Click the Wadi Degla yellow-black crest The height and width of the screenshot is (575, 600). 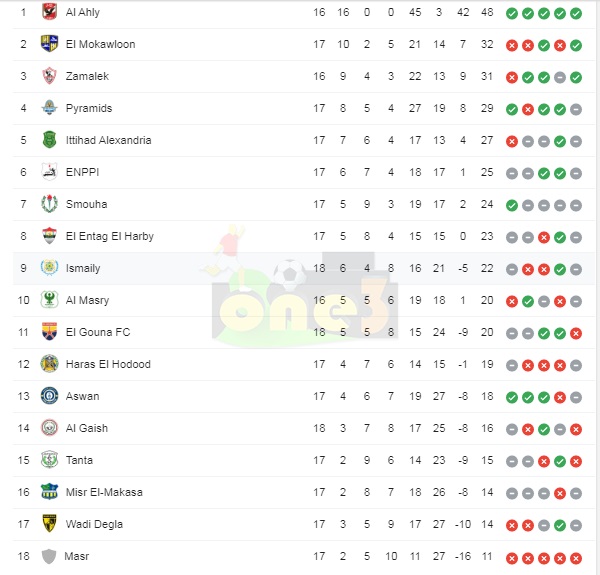[x=49, y=524]
